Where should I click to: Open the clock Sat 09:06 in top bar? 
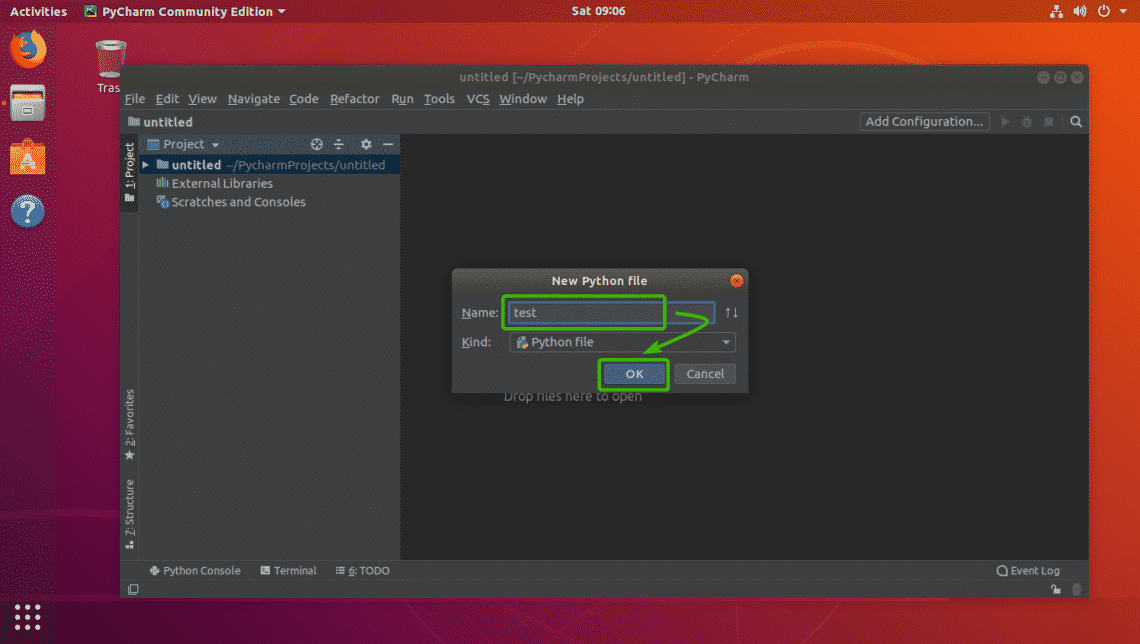pos(598,11)
